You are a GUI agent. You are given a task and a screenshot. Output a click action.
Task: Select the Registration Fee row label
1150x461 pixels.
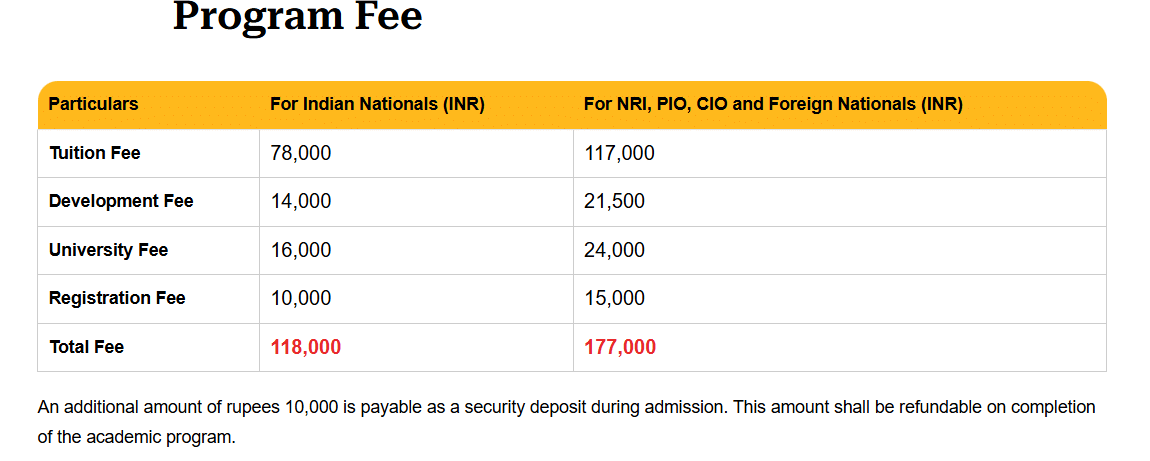[x=117, y=298]
